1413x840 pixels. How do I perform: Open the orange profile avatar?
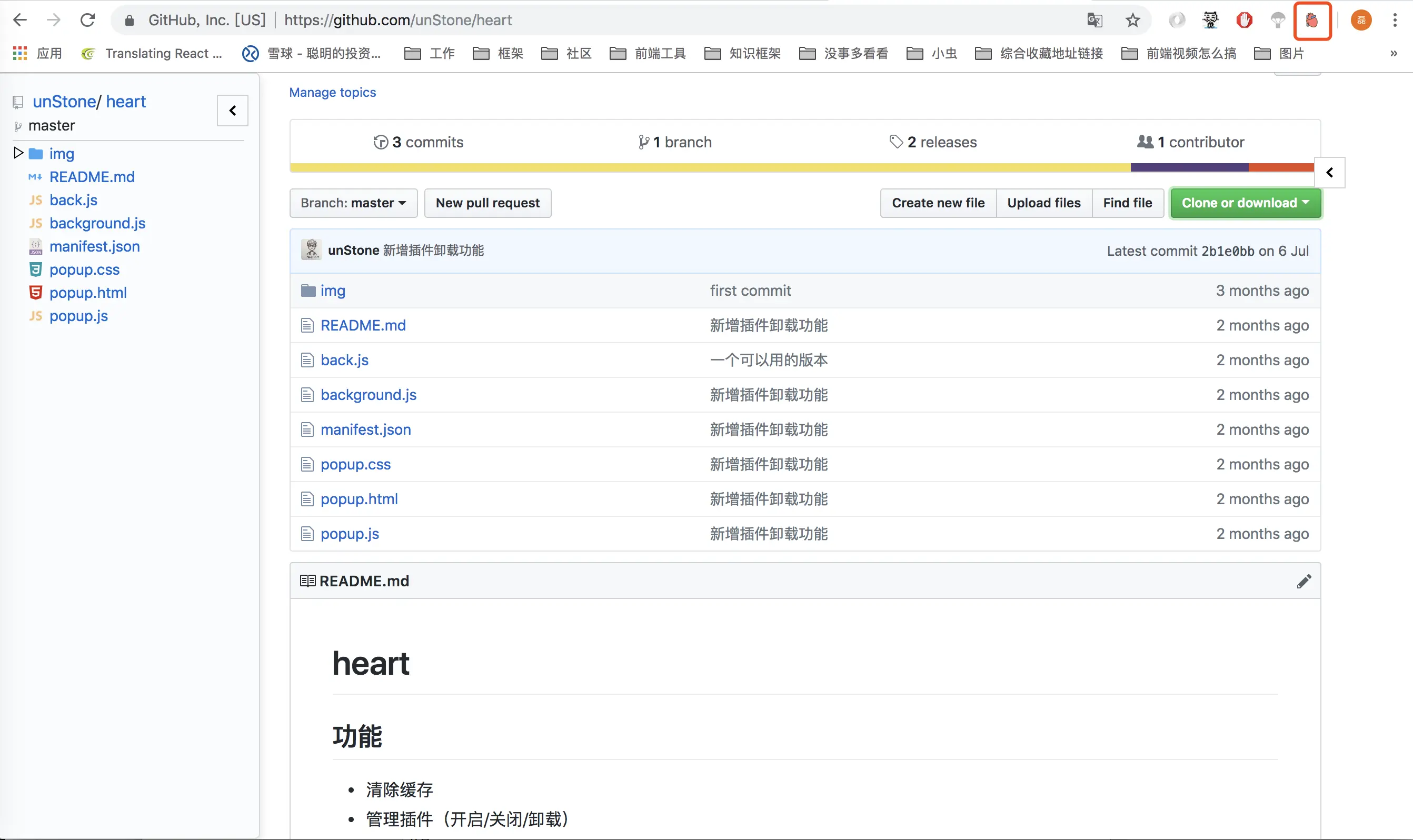pos(1361,21)
